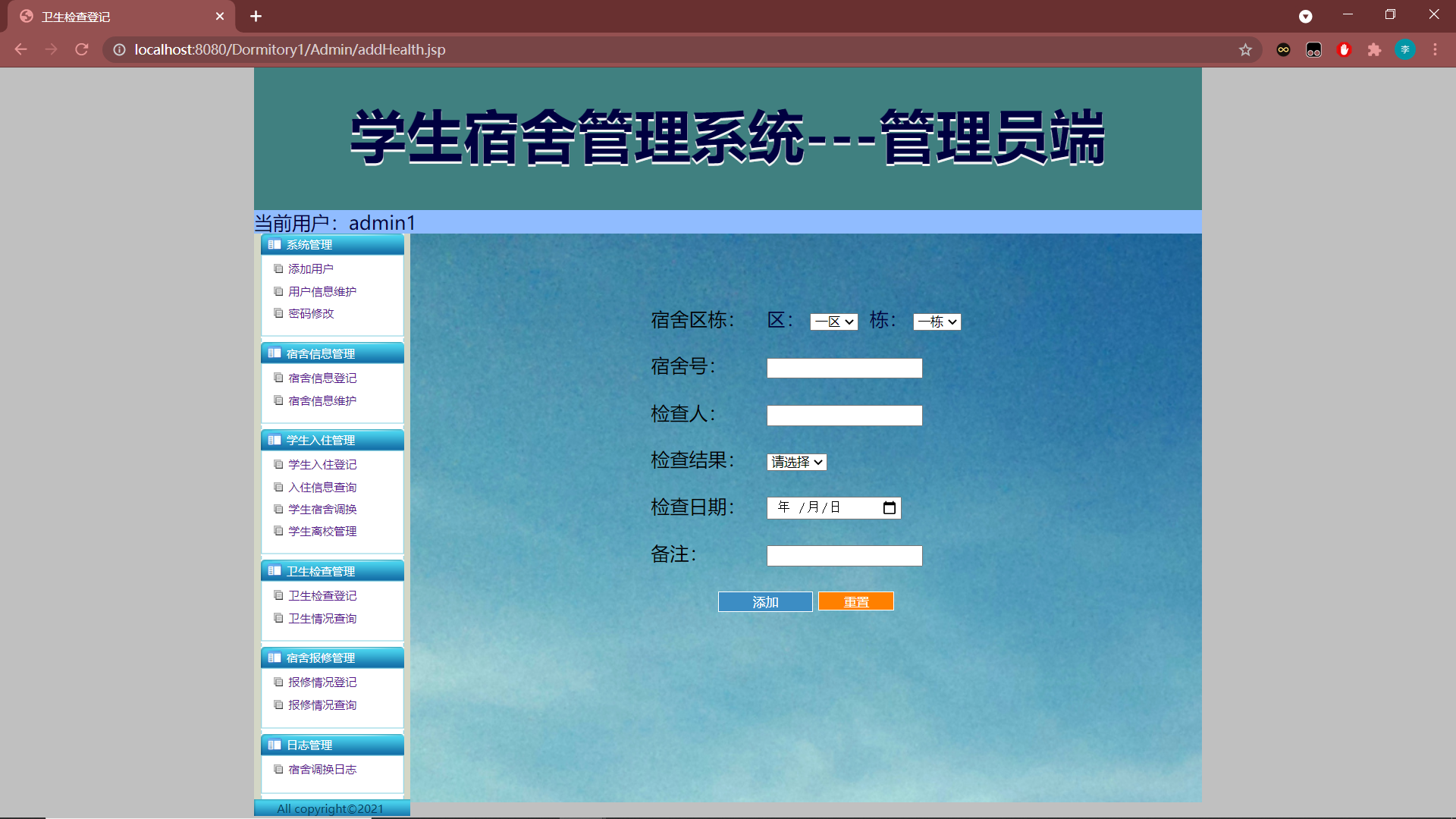Open the calendar icon in 检查日期 field
Screen dimensions: 1456x819
(888, 507)
